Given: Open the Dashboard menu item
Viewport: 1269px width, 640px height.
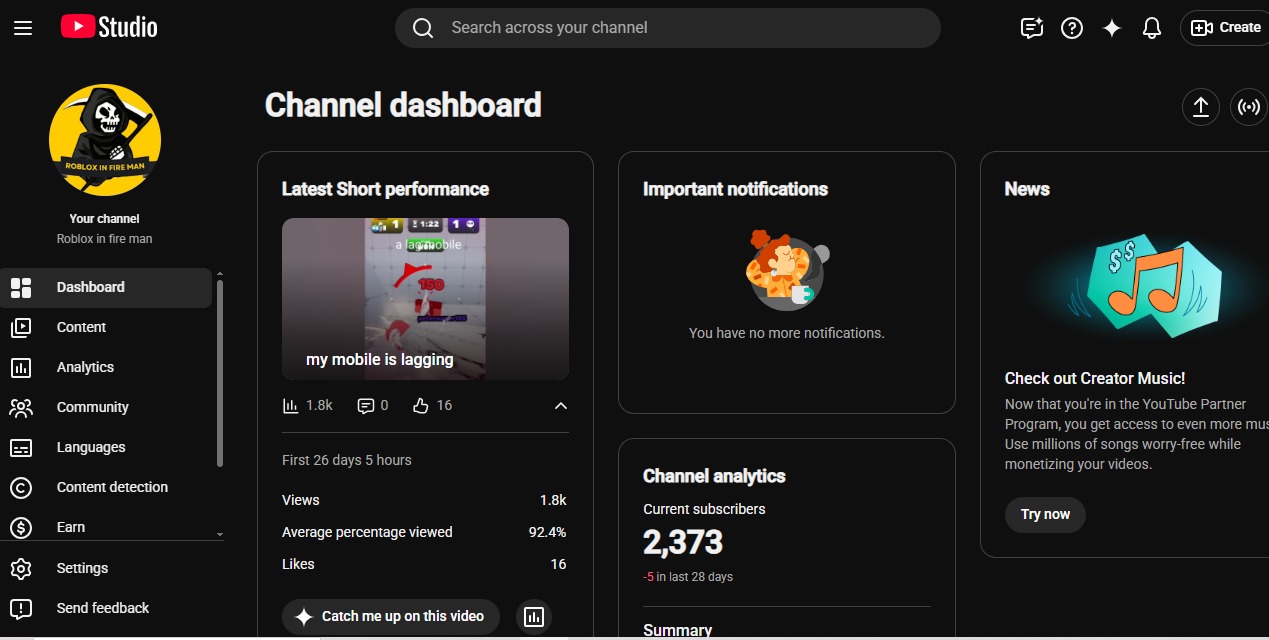Looking at the screenshot, I should [106, 288].
